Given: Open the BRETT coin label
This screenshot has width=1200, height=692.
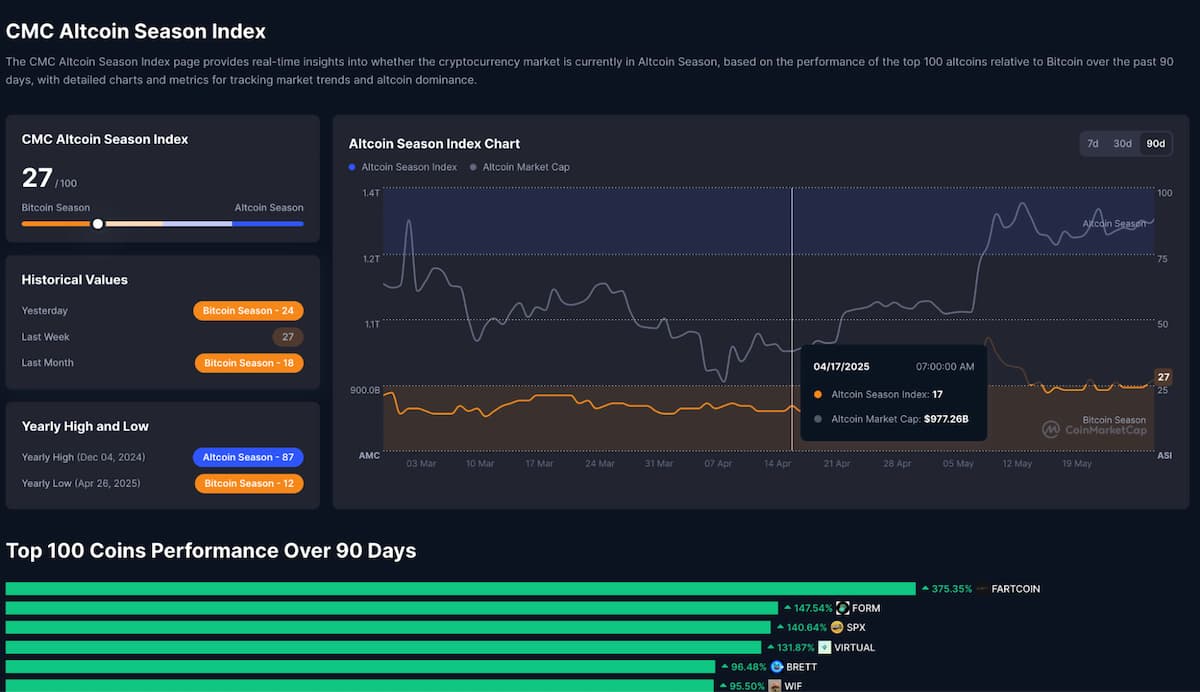Looking at the screenshot, I should tap(802, 667).
